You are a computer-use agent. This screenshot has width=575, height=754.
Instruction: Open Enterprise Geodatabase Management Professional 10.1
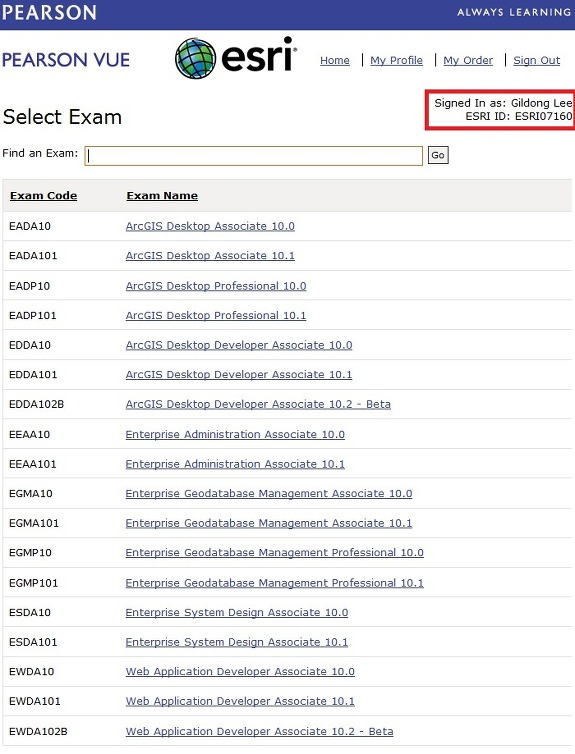(x=275, y=583)
